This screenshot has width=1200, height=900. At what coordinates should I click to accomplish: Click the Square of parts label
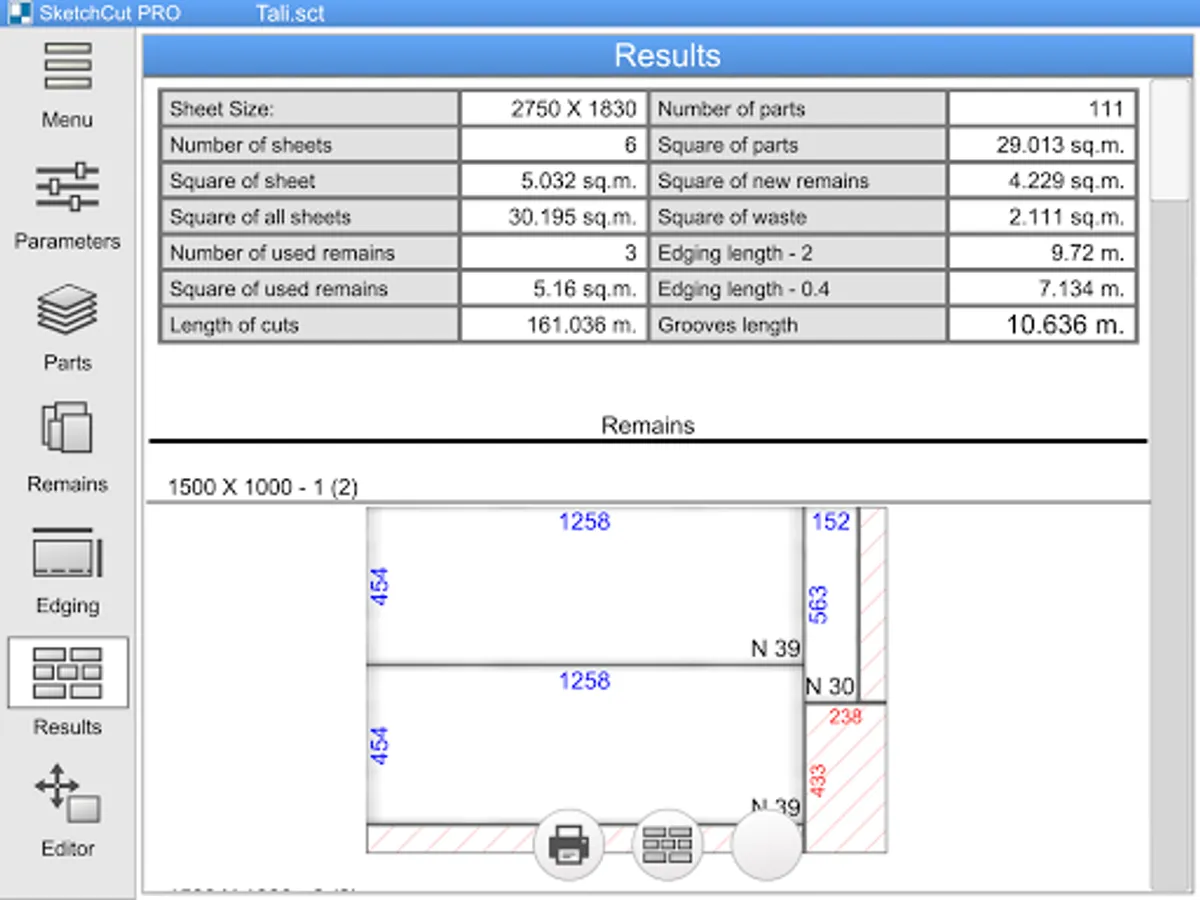[728, 145]
